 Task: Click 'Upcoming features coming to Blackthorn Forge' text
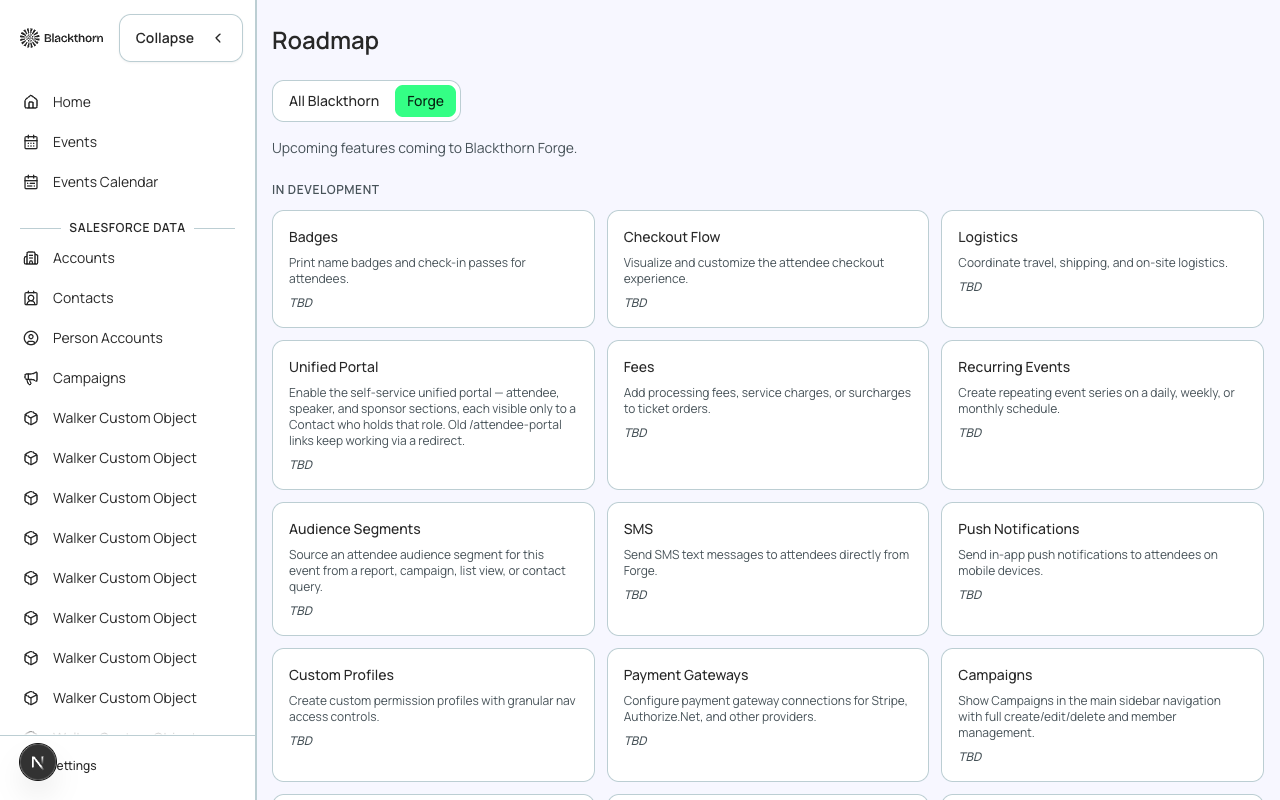coord(424,148)
